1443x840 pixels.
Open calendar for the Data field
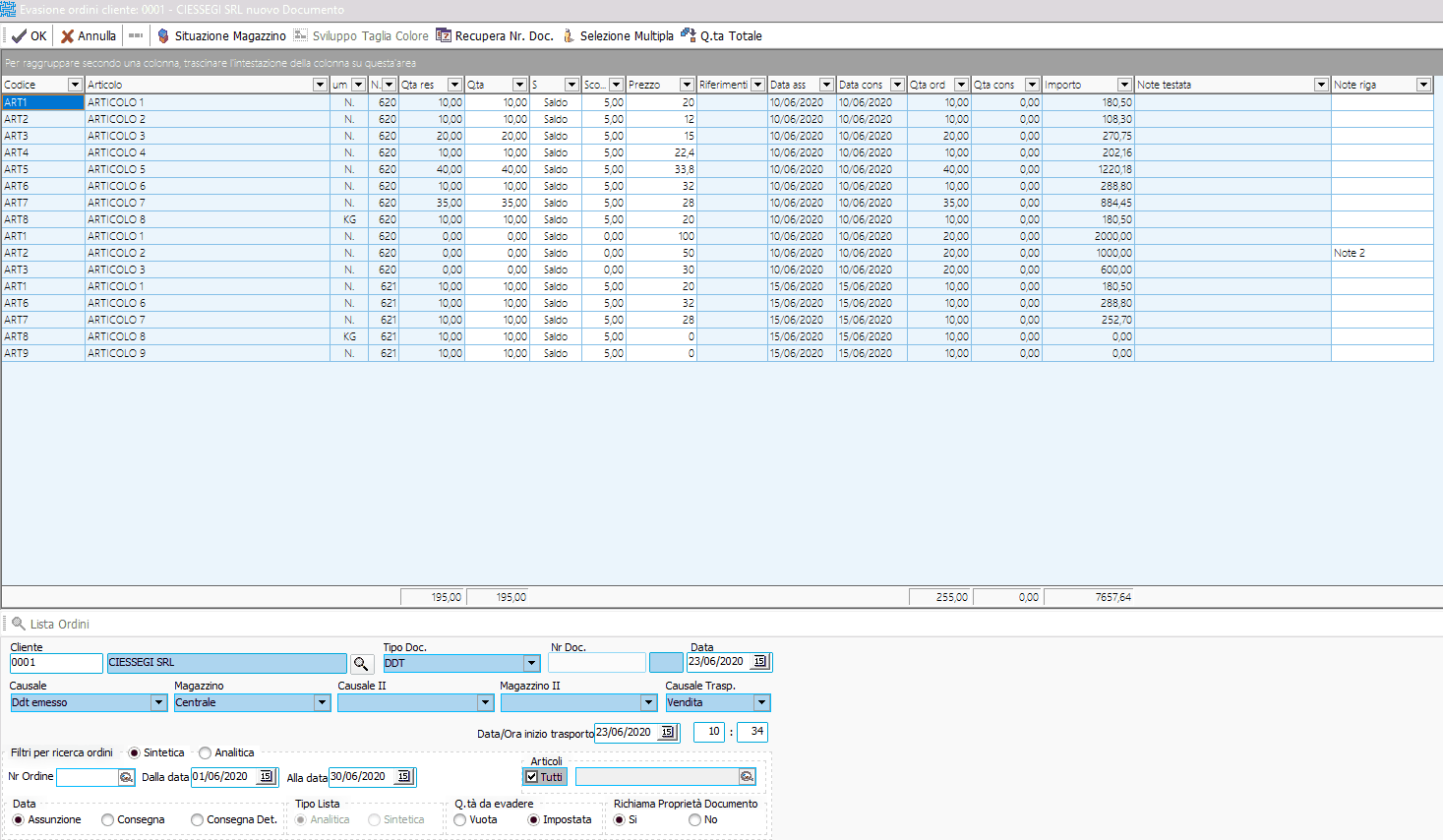(760, 662)
